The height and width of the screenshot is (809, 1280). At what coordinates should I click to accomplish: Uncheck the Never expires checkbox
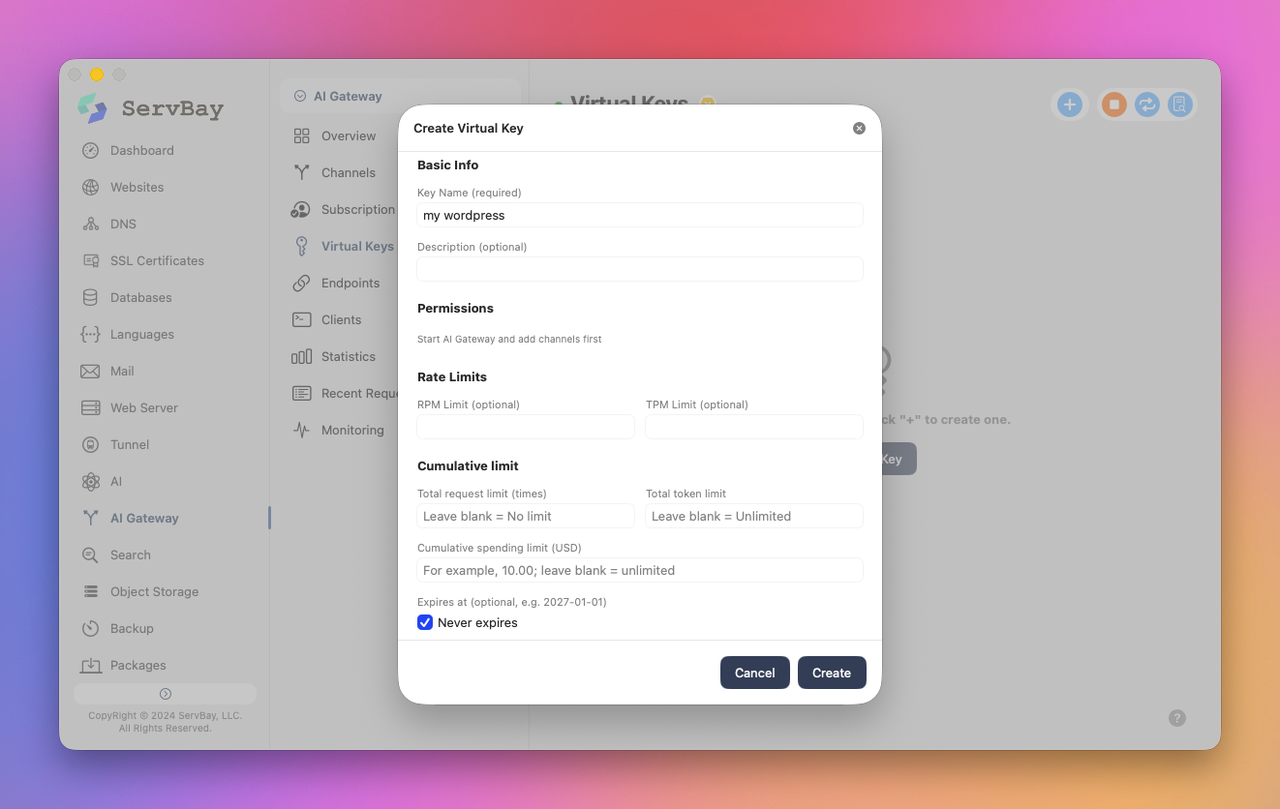click(x=425, y=622)
